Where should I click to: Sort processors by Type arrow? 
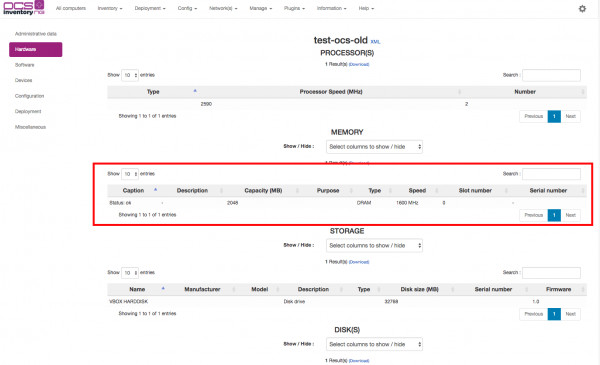[195, 91]
